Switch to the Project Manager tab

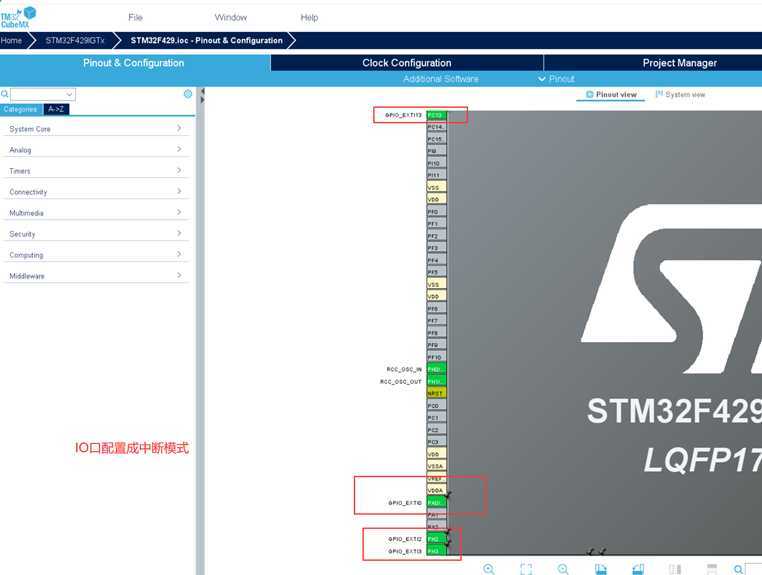[x=679, y=63]
